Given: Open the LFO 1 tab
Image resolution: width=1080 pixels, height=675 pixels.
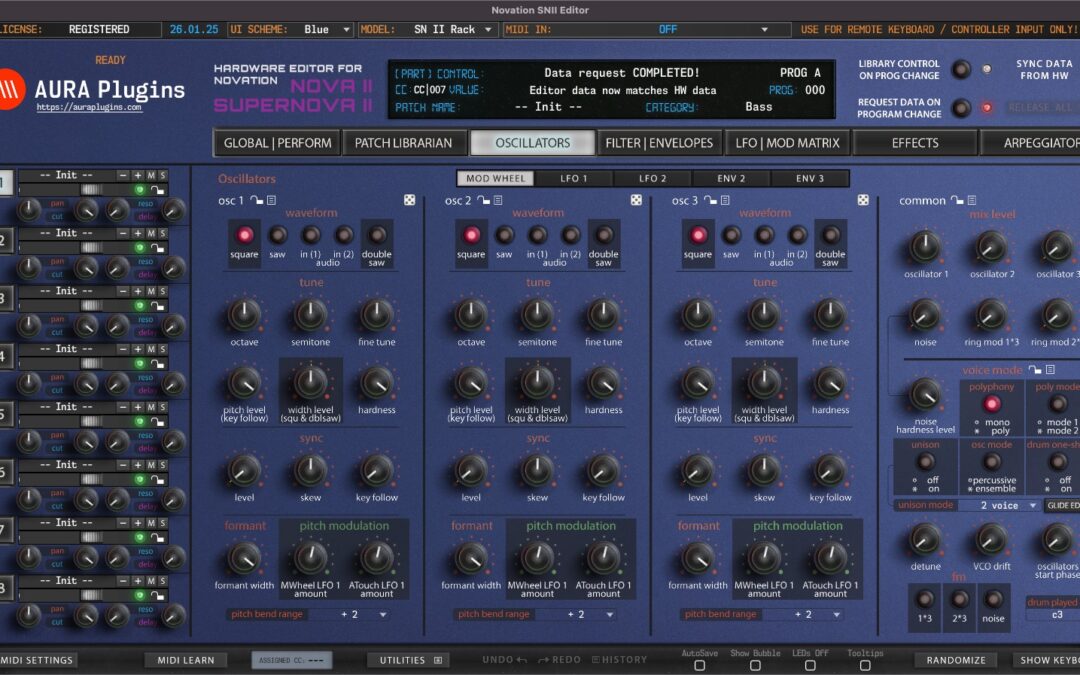Looking at the screenshot, I should tap(574, 178).
